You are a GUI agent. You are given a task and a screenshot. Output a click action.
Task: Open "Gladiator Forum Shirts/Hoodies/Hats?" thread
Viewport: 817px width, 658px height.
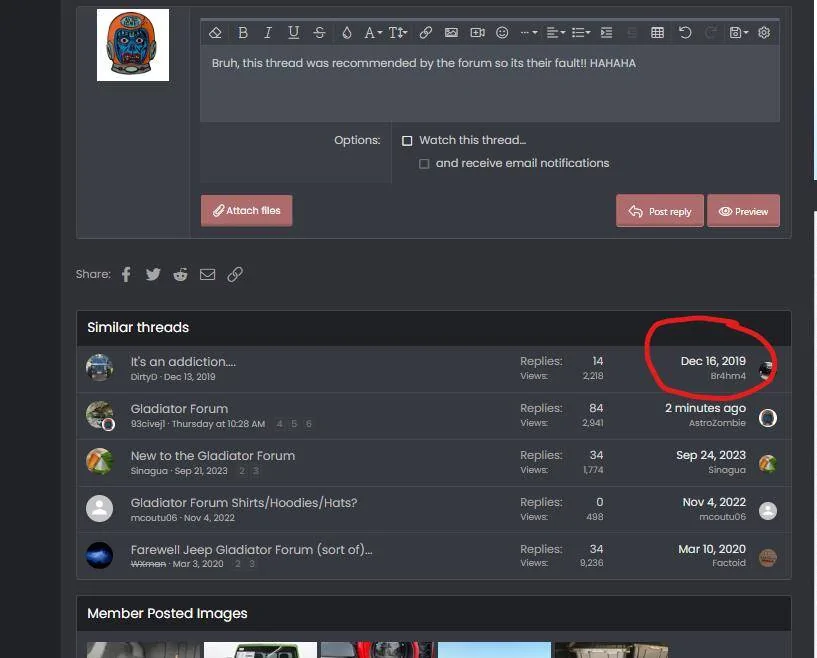pos(244,503)
